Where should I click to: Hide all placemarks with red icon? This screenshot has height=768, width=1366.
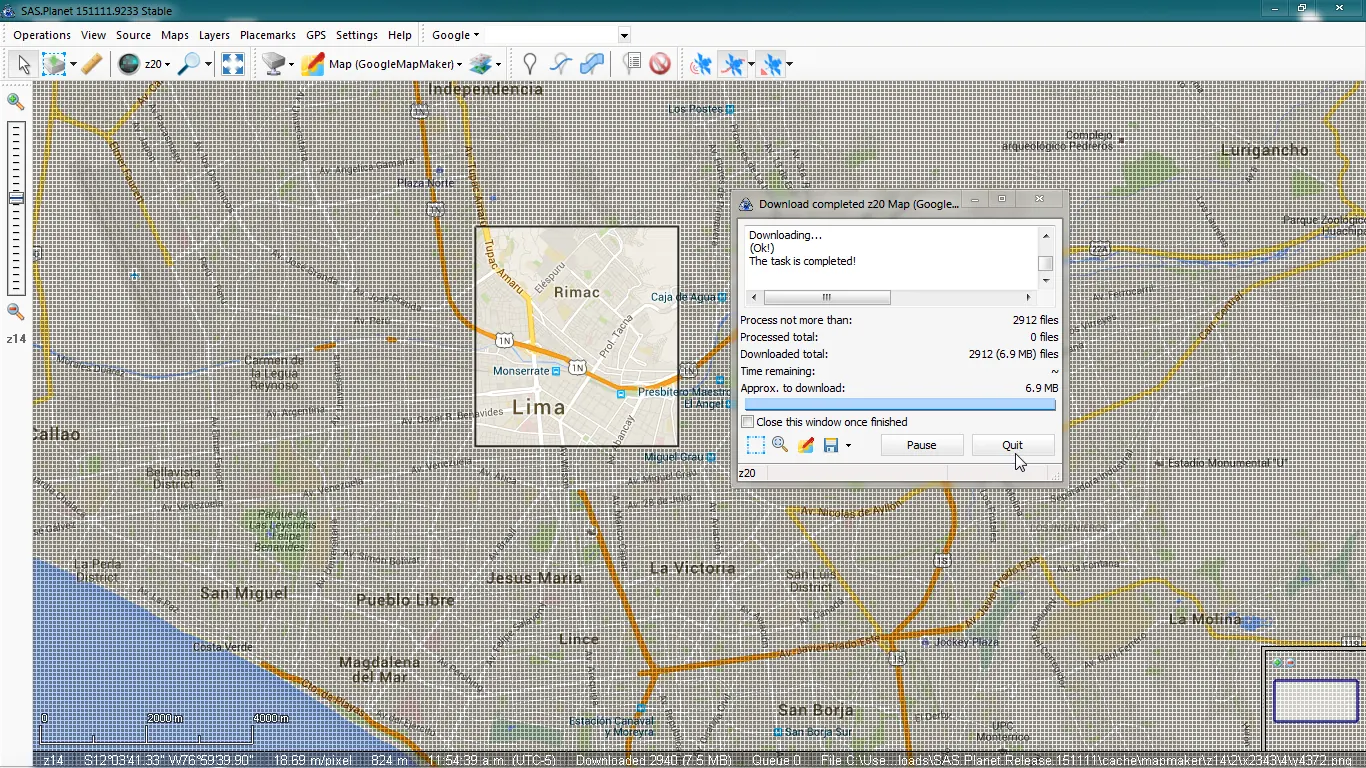[x=660, y=64]
